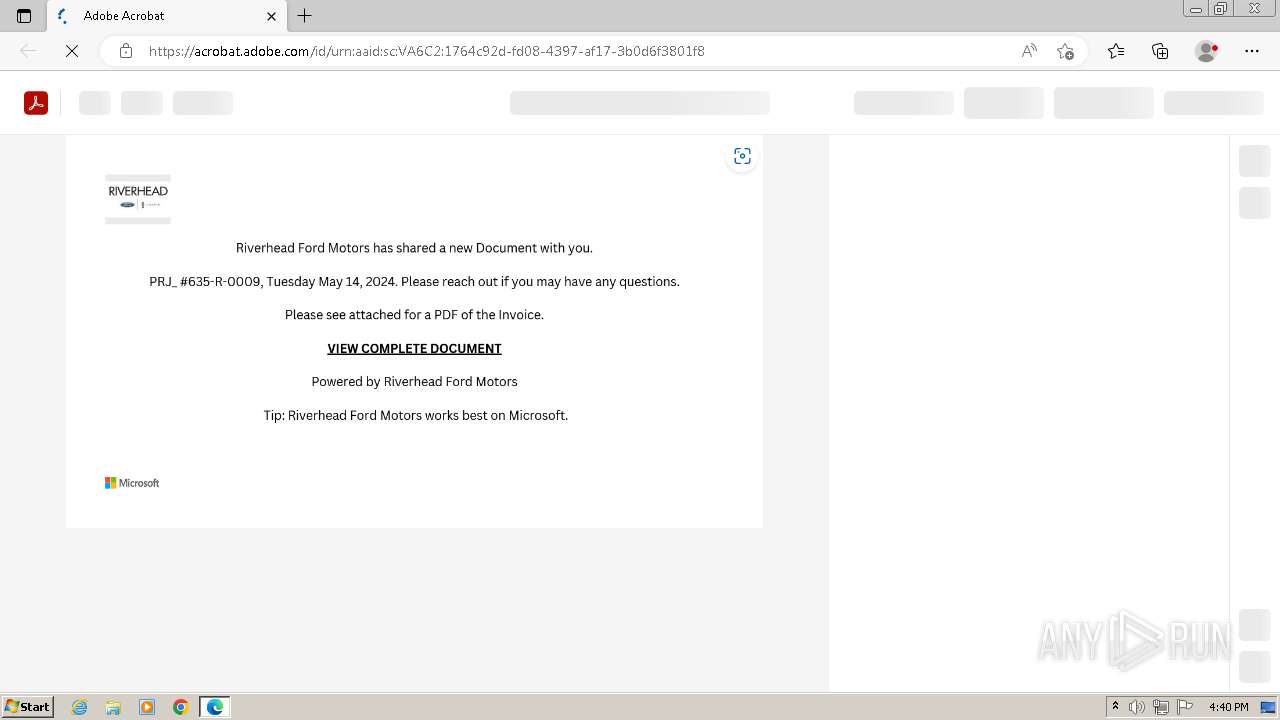View site information via the lock icon
Image resolution: width=1280 pixels, height=720 pixels.
pos(126,51)
